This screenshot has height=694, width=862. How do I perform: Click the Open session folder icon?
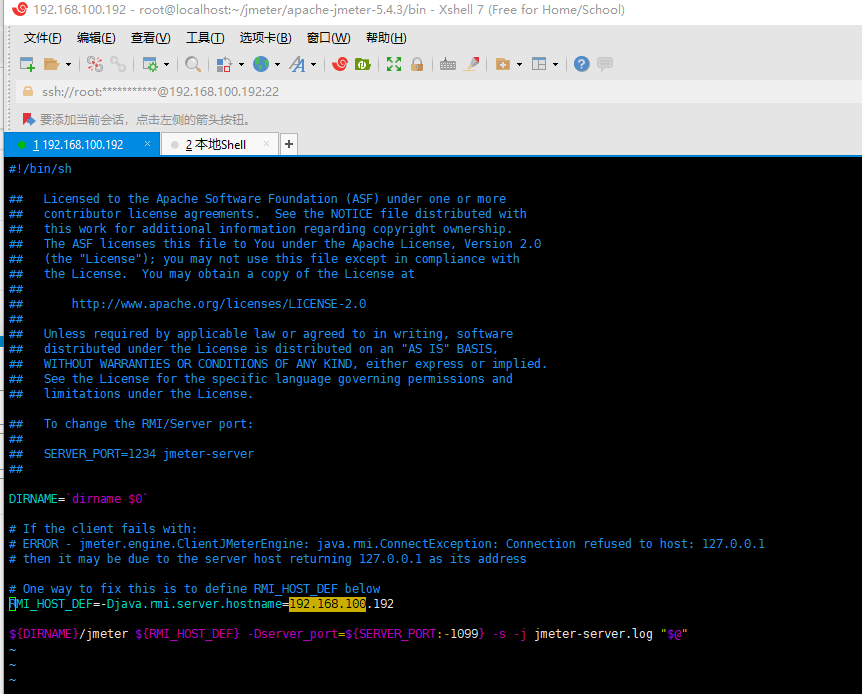coord(52,64)
